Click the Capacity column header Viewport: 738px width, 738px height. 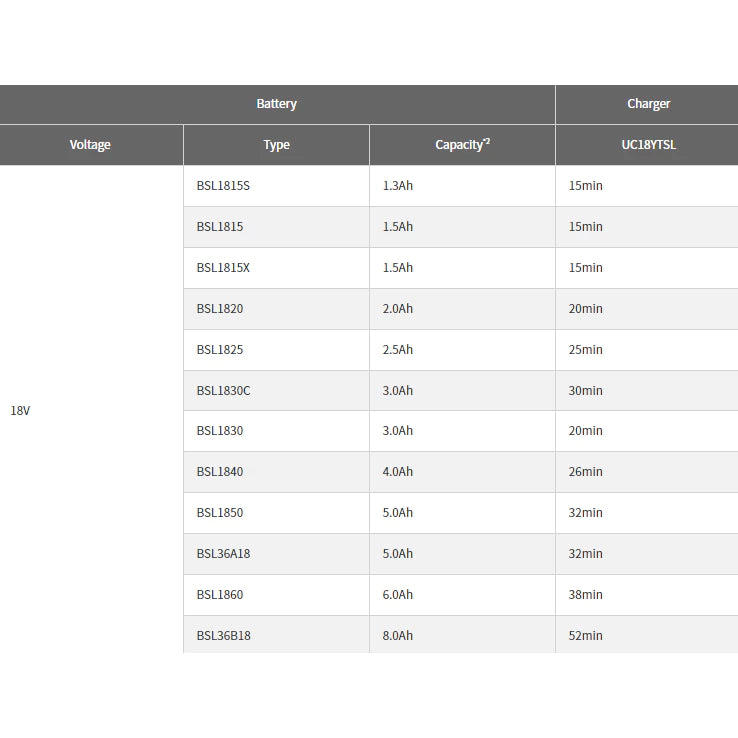click(462, 145)
